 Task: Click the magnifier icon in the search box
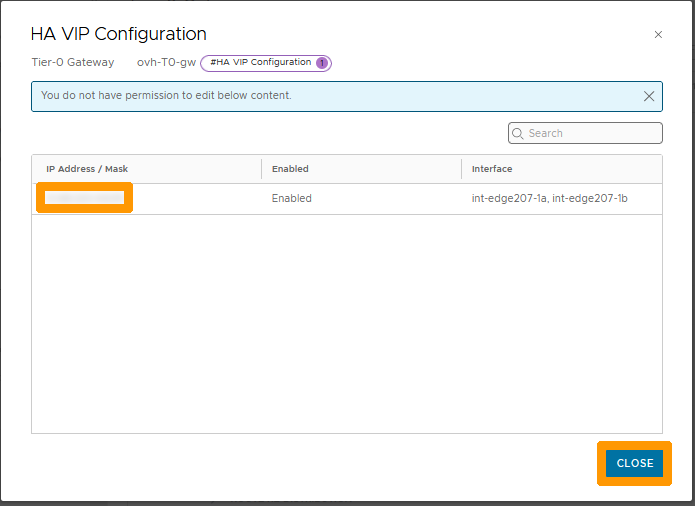pyautogui.click(x=518, y=133)
